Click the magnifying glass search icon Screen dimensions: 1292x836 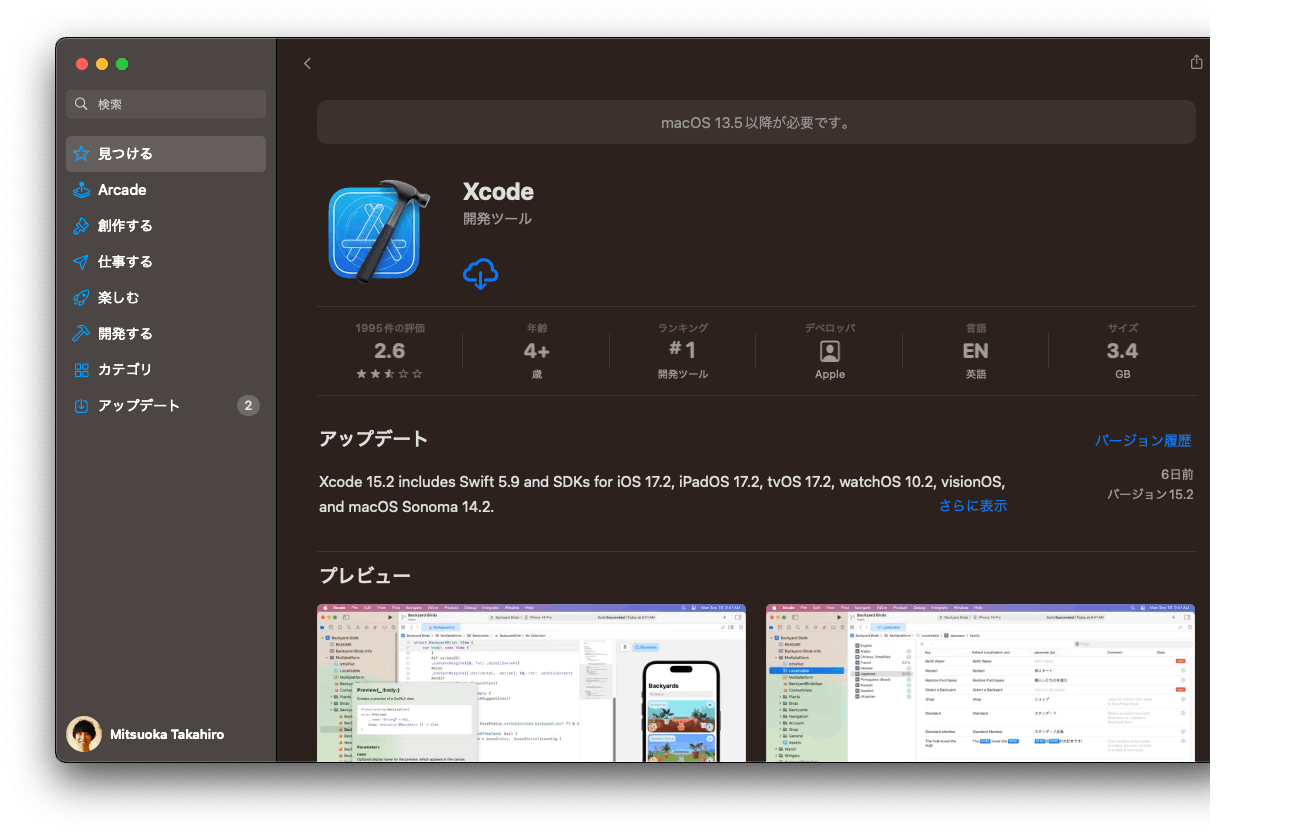82,104
